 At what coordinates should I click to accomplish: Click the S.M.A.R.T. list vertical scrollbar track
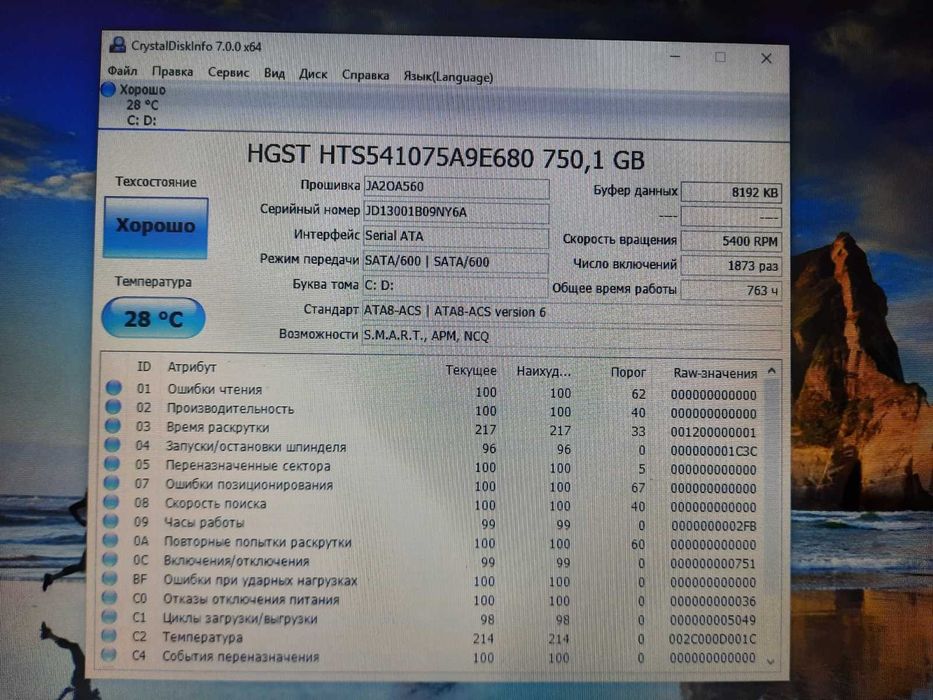click(772, 517)
